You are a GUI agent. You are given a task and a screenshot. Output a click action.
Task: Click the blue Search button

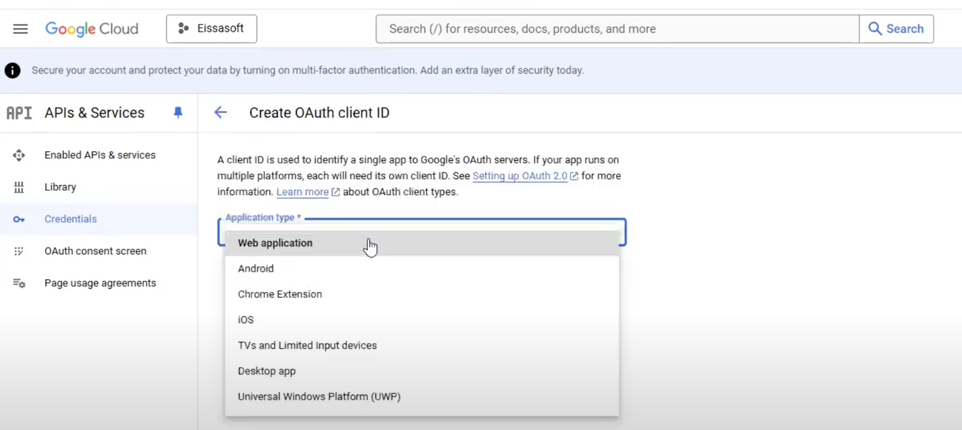pos(896,29)
